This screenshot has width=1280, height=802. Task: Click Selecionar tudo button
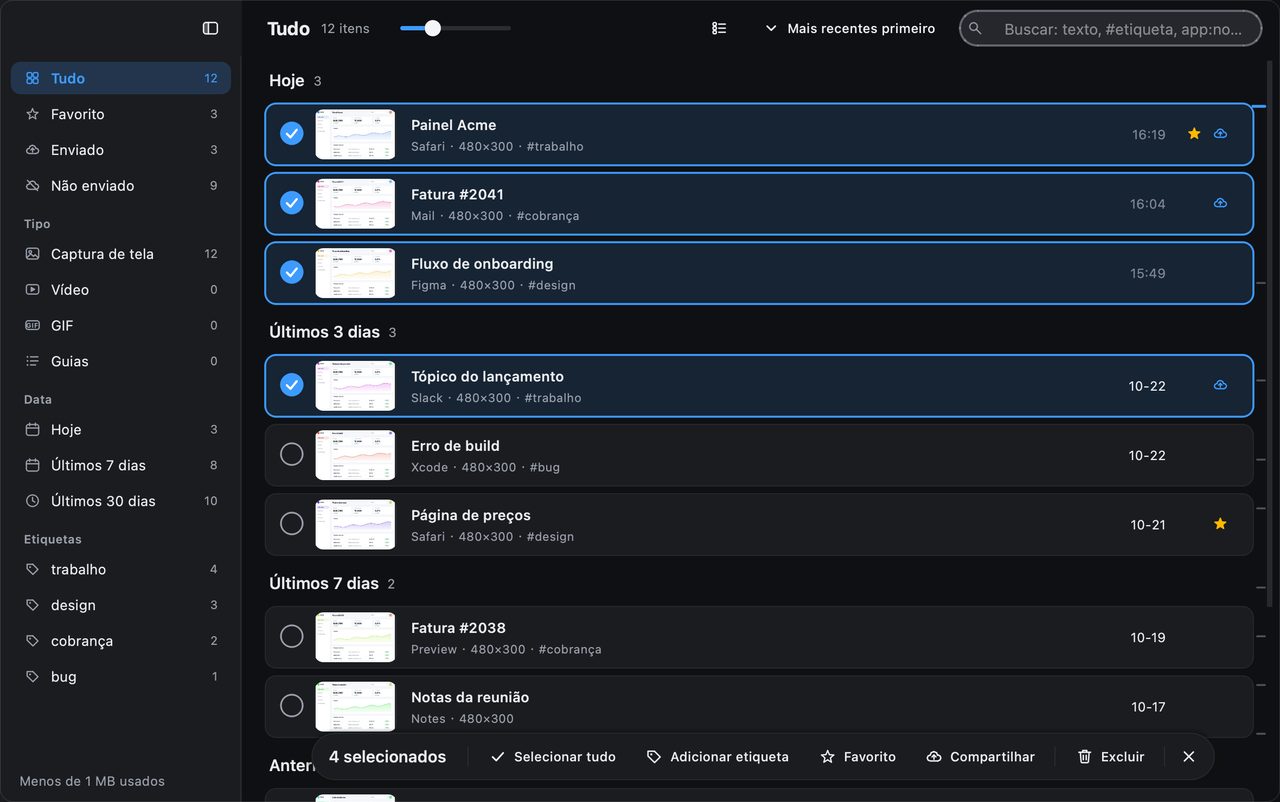pos(553,757)
